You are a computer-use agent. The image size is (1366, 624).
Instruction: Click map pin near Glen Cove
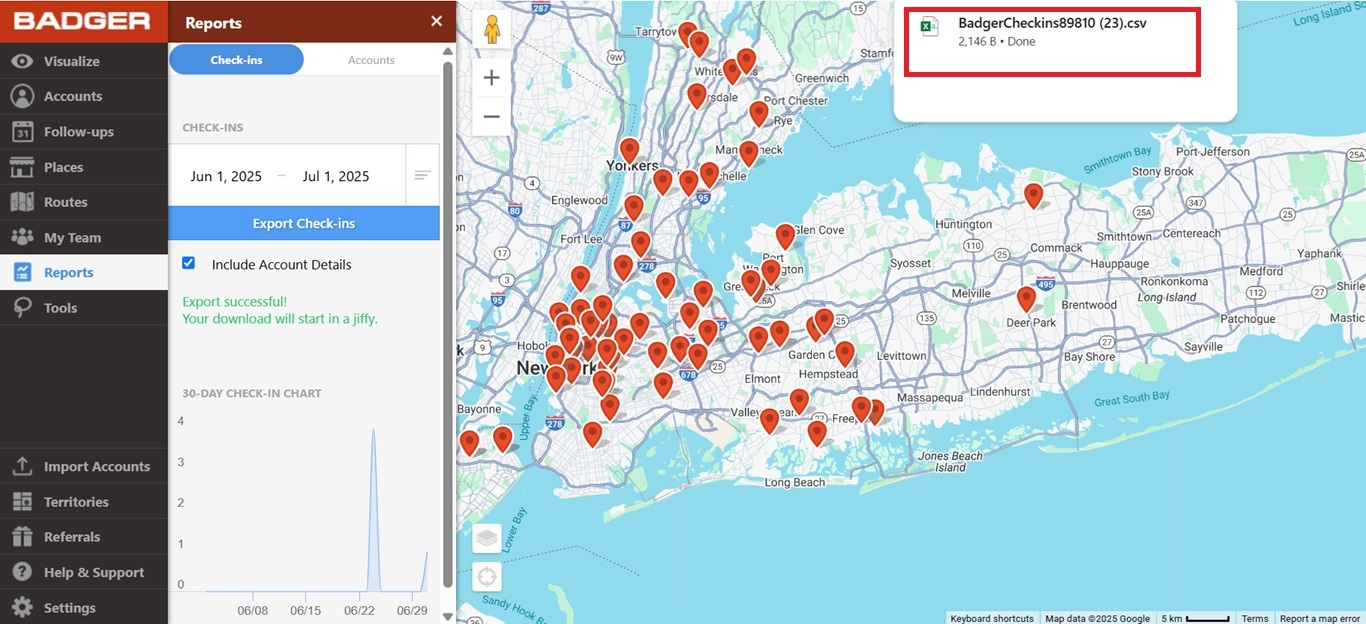pyautogui.click(x=785, y=235)
